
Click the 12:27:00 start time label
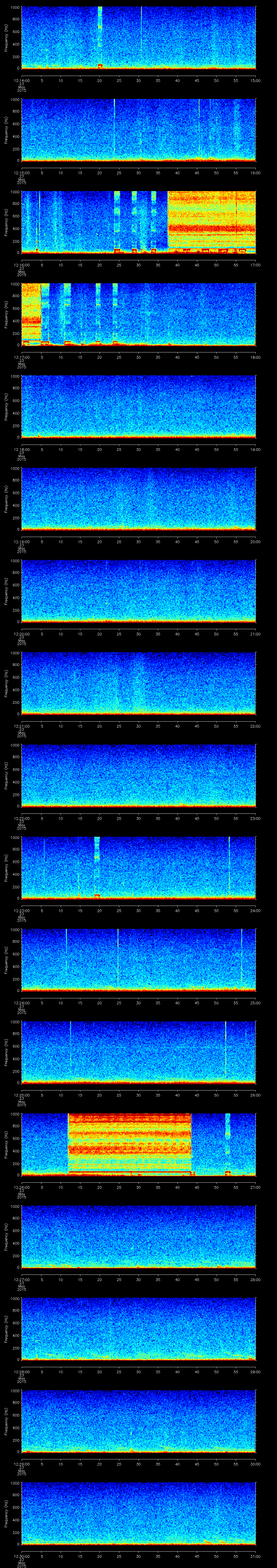tap(22, 1279)
